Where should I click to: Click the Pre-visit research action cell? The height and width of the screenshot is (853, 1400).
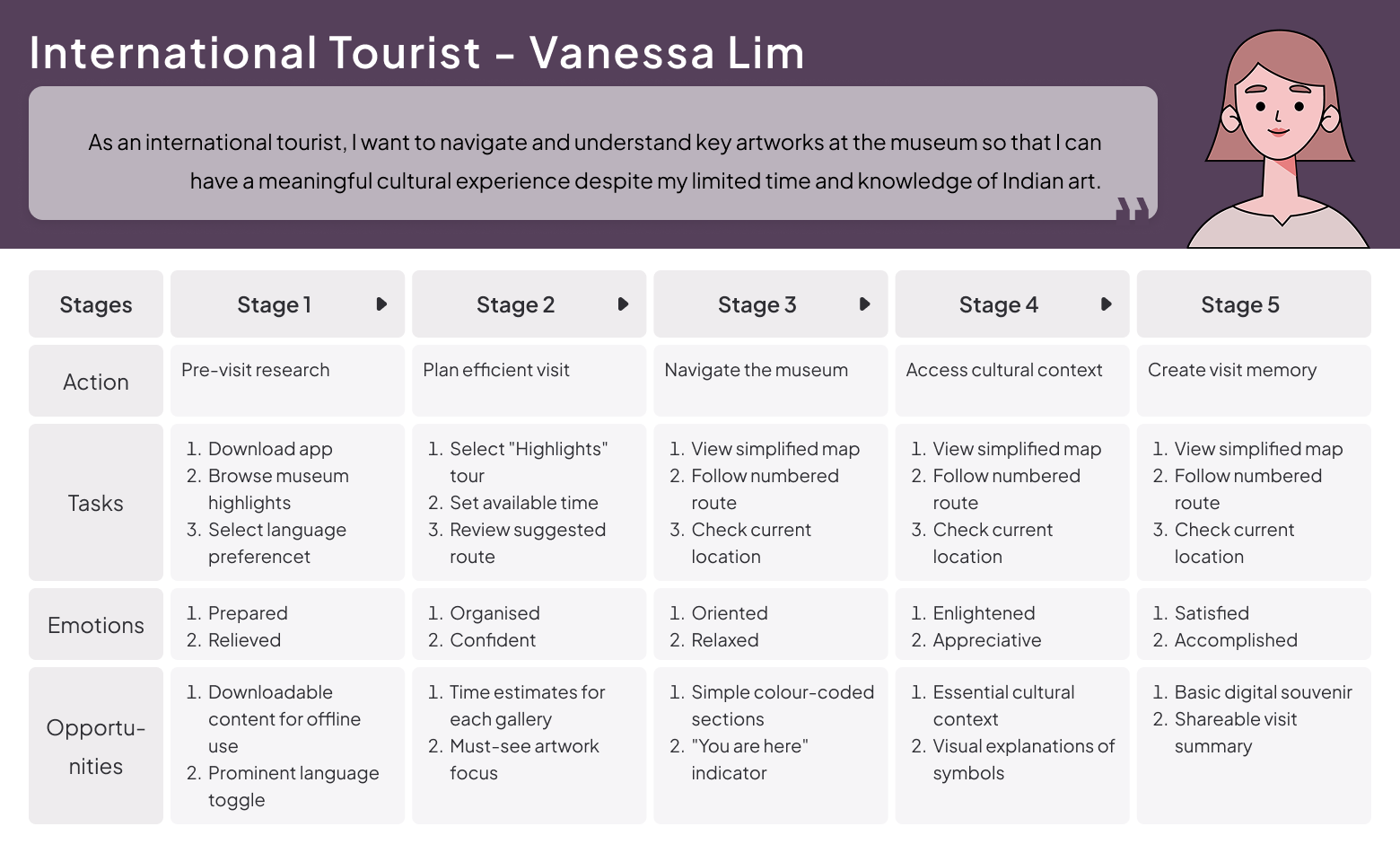point(256,370)
